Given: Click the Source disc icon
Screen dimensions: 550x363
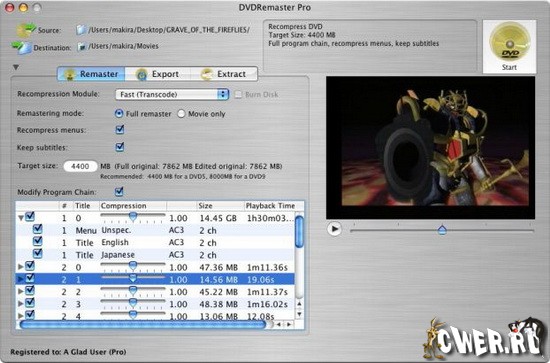Looking at the screenshot, I should (25, 30).
